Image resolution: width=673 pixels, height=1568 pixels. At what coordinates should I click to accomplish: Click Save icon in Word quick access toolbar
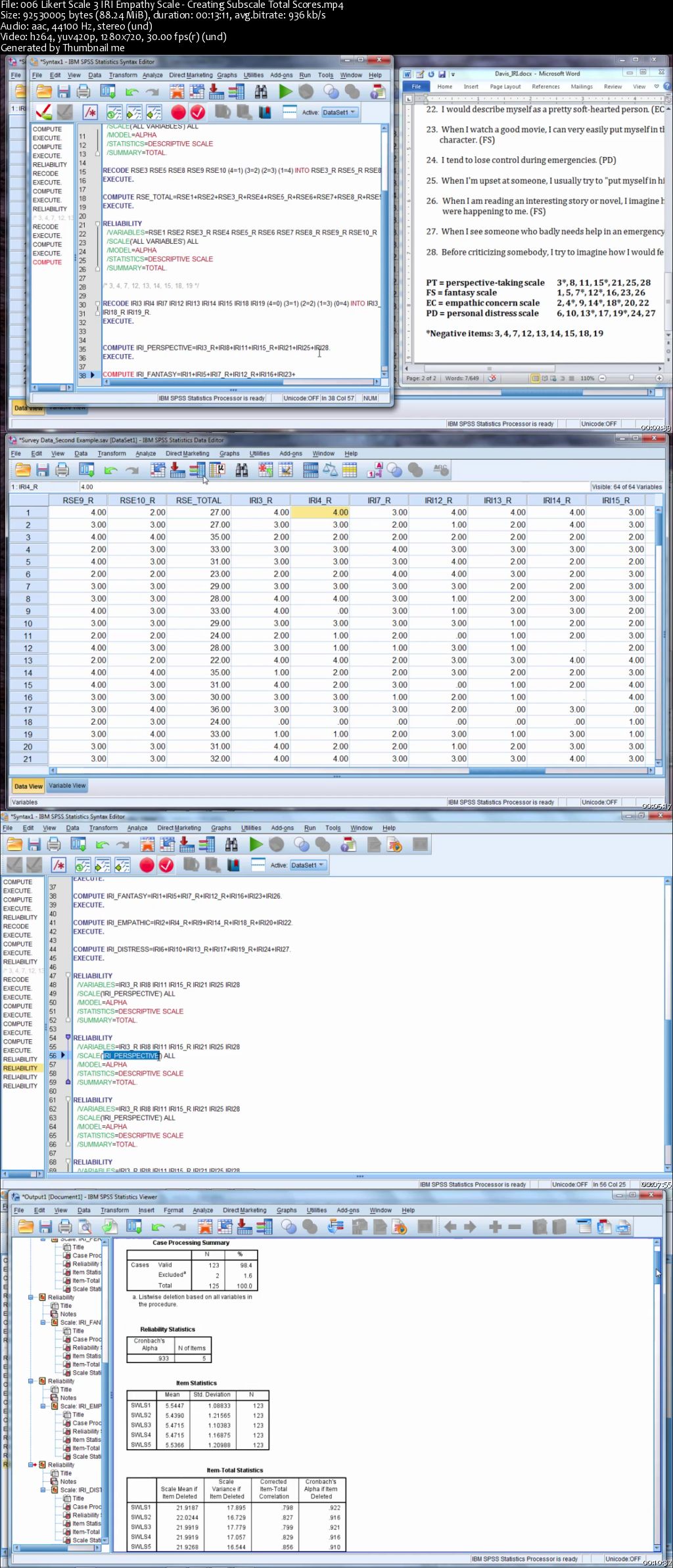(x=442, y=74)
